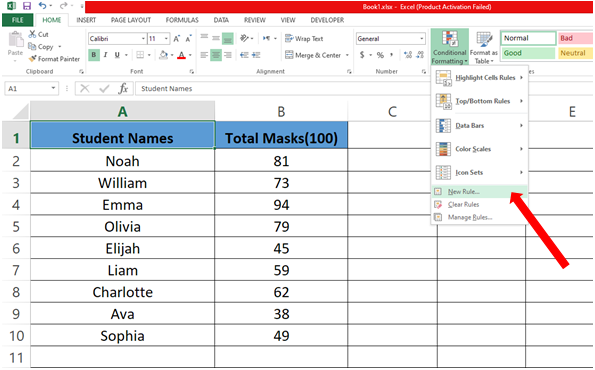Click the Conditional Formatting button
The width and height of the screenshot is (595, 370).
[x=450, y=47]
